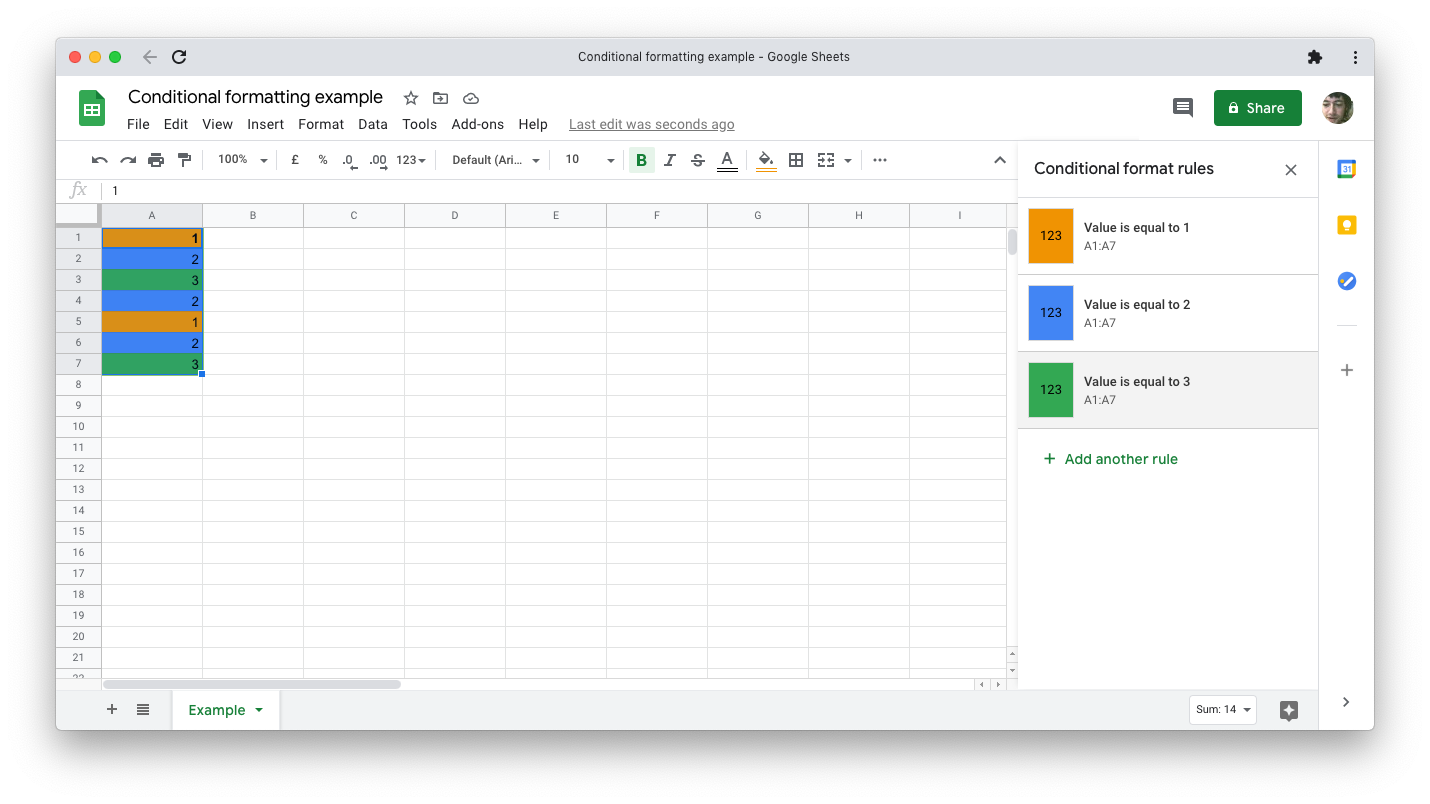Open the fill colour bucket tool
The image size is (1430, 804).
pos(766,160)
